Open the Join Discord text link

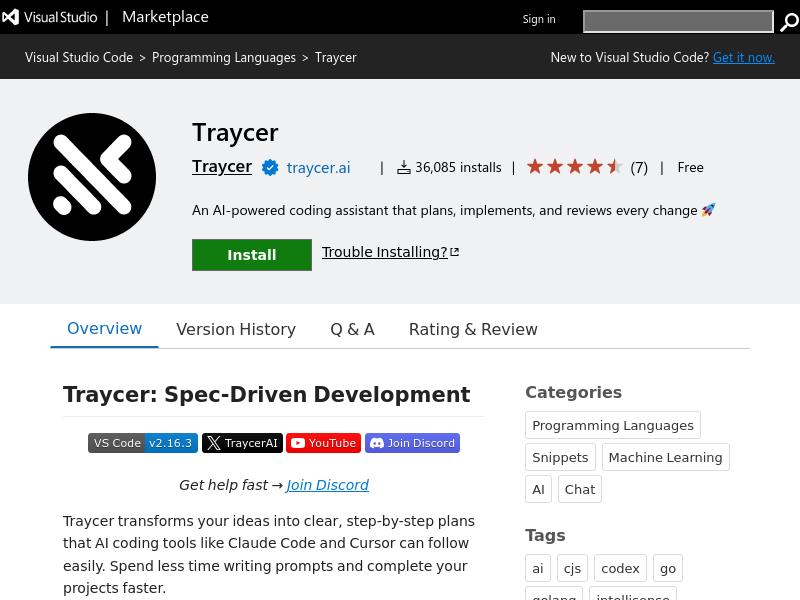click(x=327, y=485)
